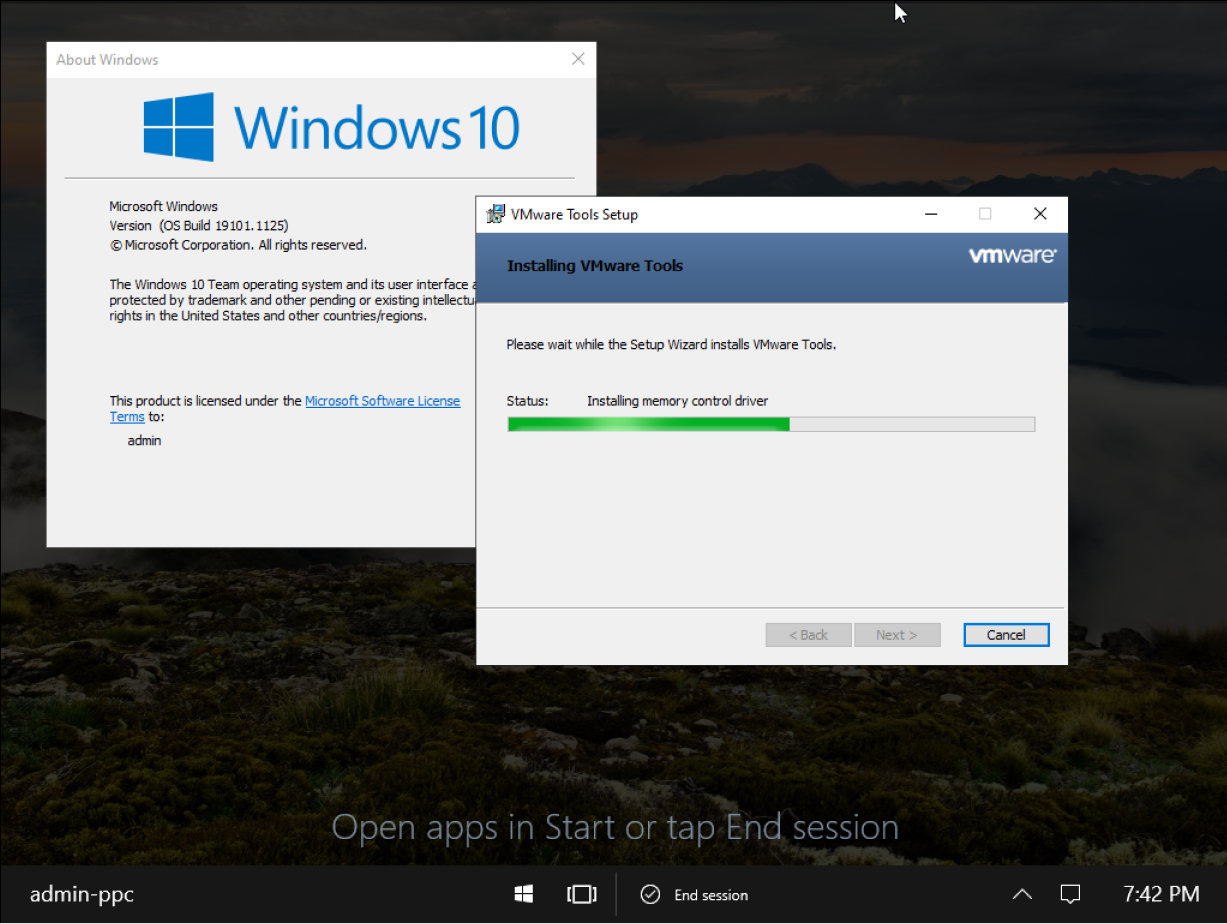Minimize the VMware Tools Setup window
Image resolution: width=1227 pixels, height=924 pixels.
pos(931,214)
